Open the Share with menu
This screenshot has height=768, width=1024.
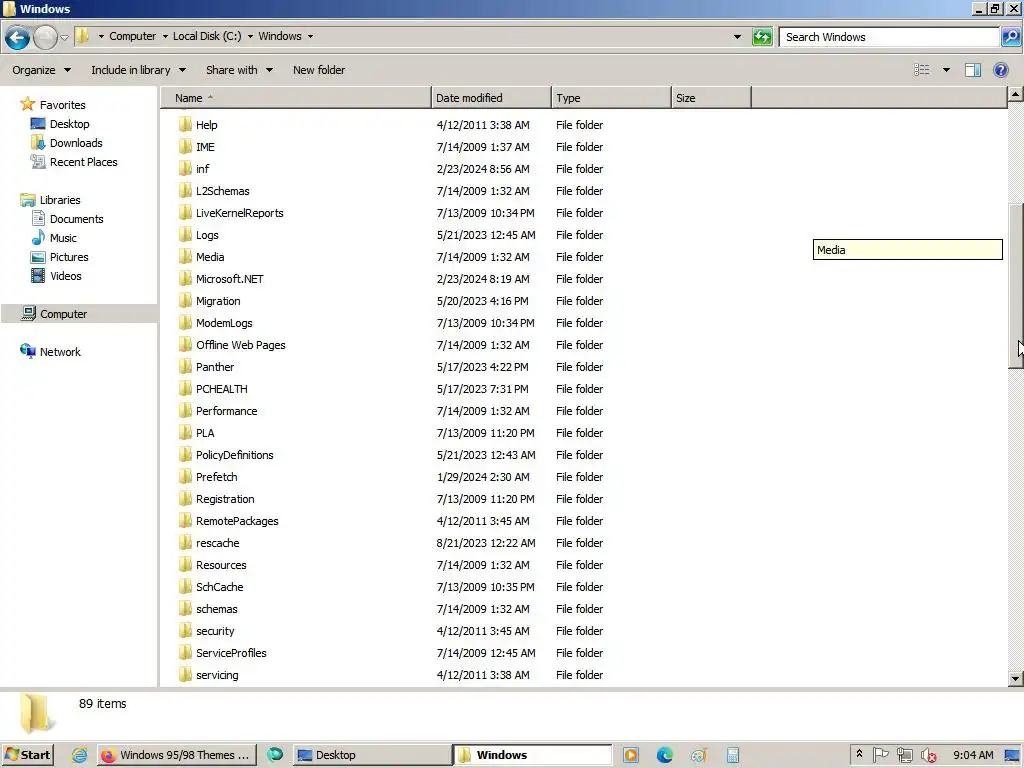[240, 70]
